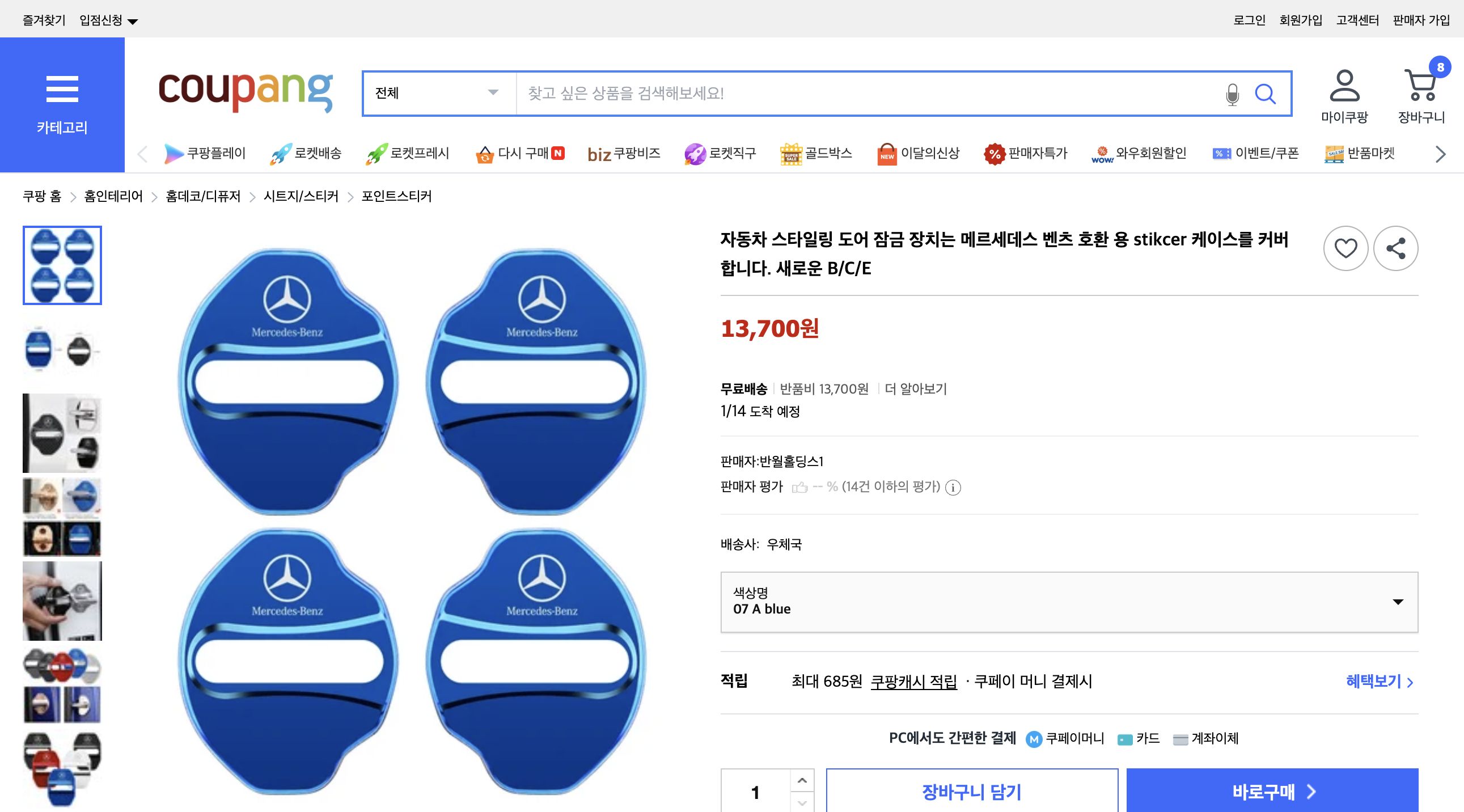Click the search magnifier icon
This screenshot has height=812, width=1464.
click(1266, 94)
